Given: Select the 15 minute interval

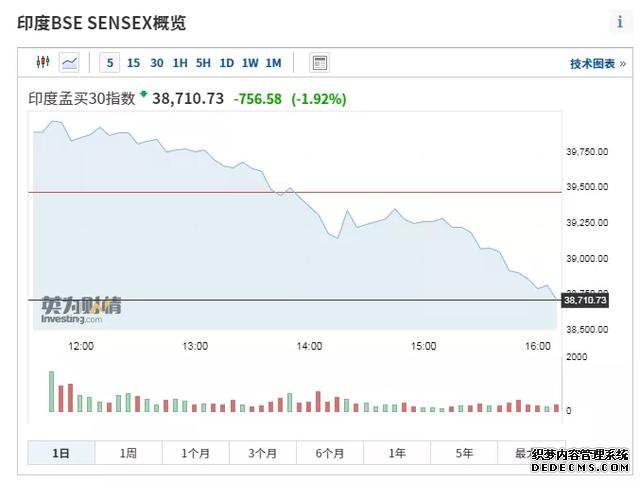Looking at the screenshot, I should (x=133, y=63).
